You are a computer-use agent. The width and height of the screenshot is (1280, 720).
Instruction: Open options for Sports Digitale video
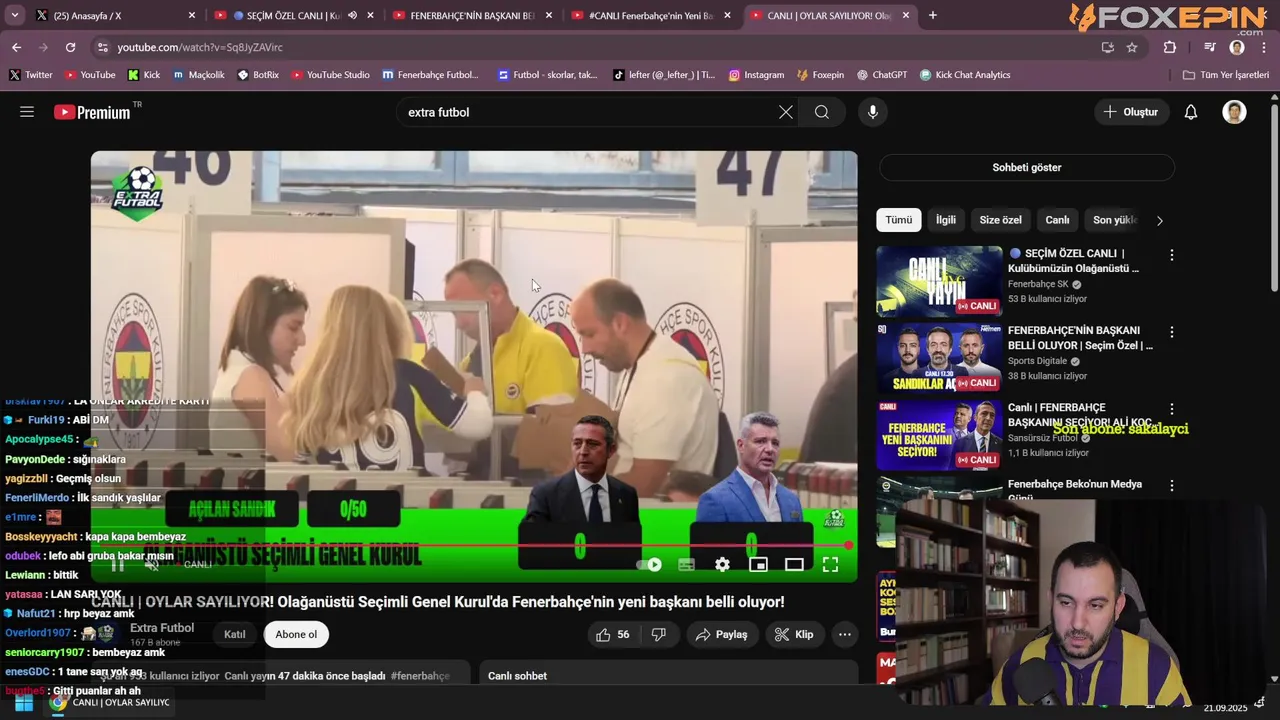click(1172, 332)
